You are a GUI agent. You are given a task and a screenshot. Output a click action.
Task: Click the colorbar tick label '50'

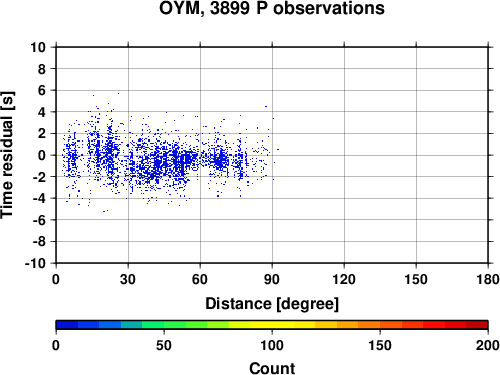164,345
